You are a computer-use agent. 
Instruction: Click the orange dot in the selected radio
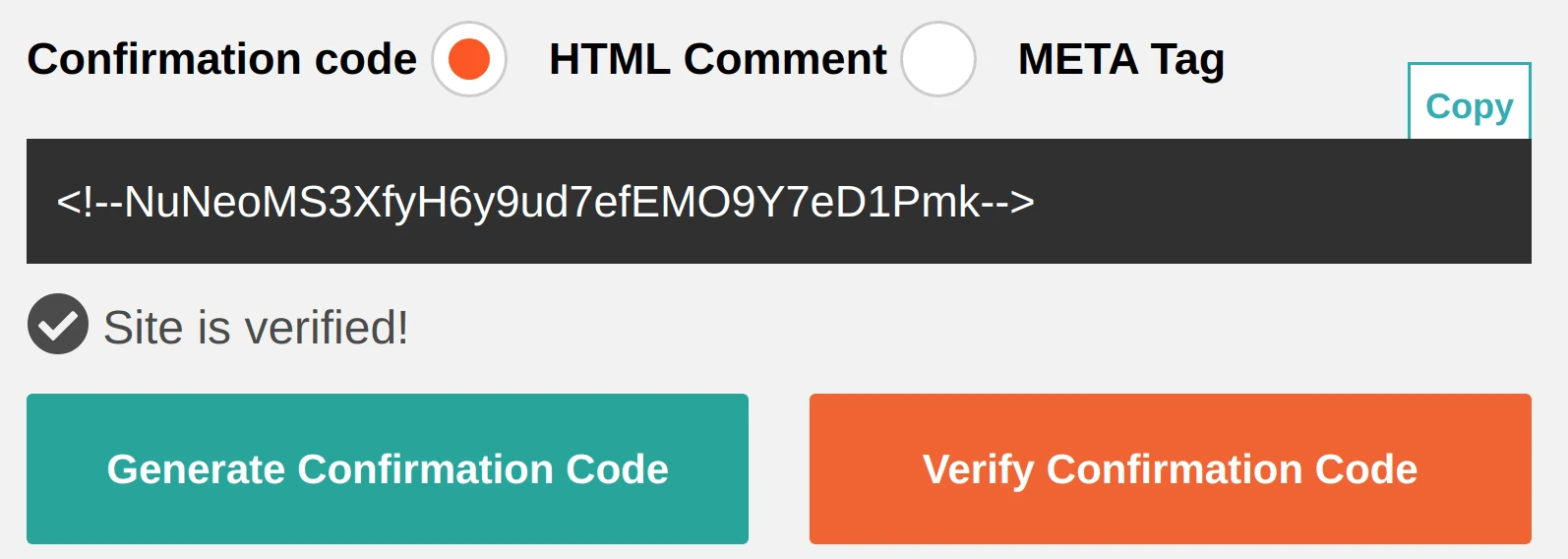469,59
